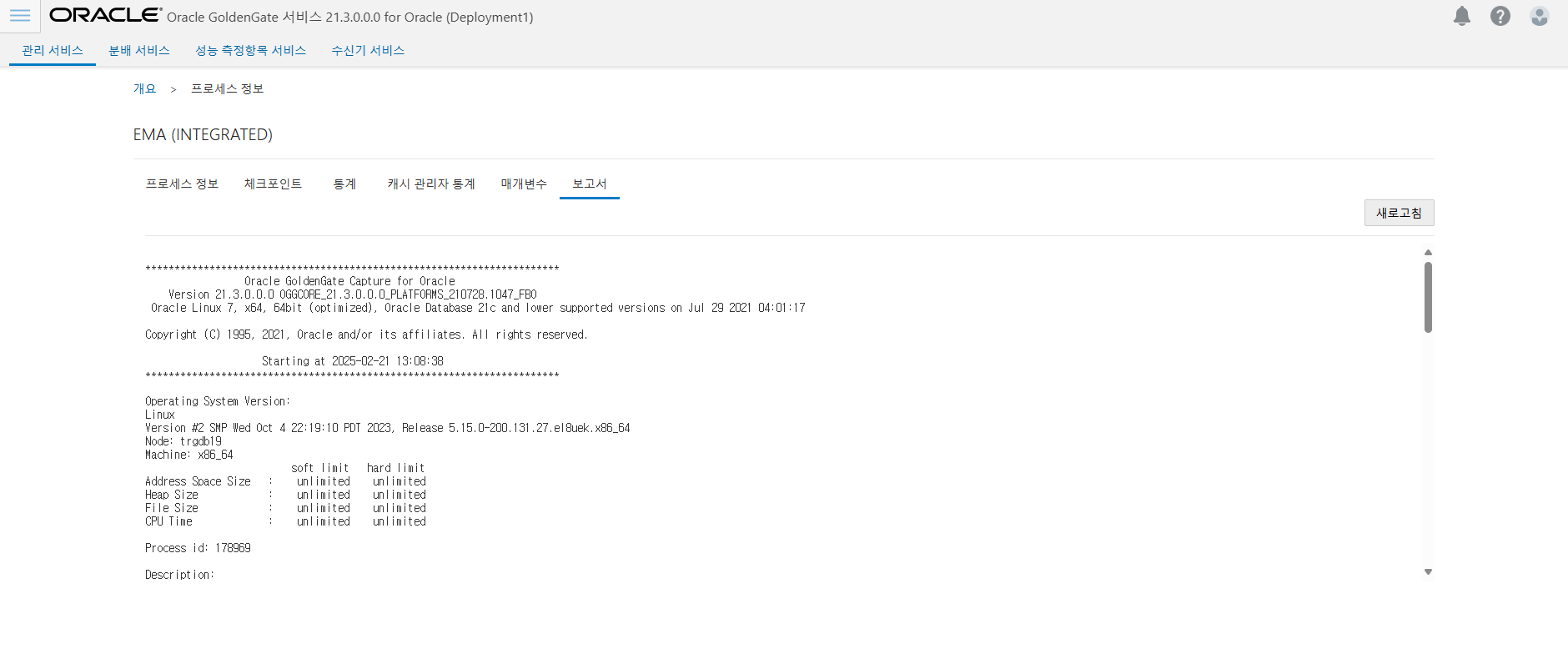Click 'Process id: 178969' line
This screenshot has width=1568, height=654.
pyautogui.click(x=198, y=548)
